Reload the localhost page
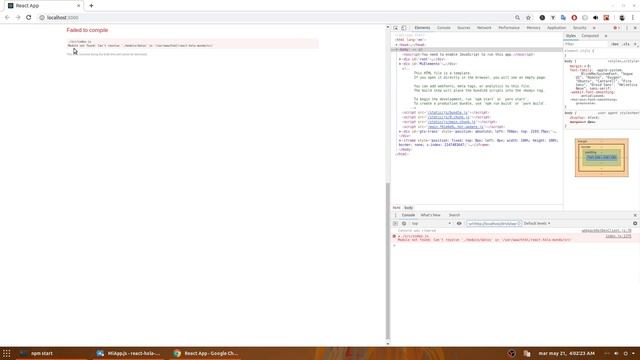Screen dimensions: 640x360 [29, 18]
